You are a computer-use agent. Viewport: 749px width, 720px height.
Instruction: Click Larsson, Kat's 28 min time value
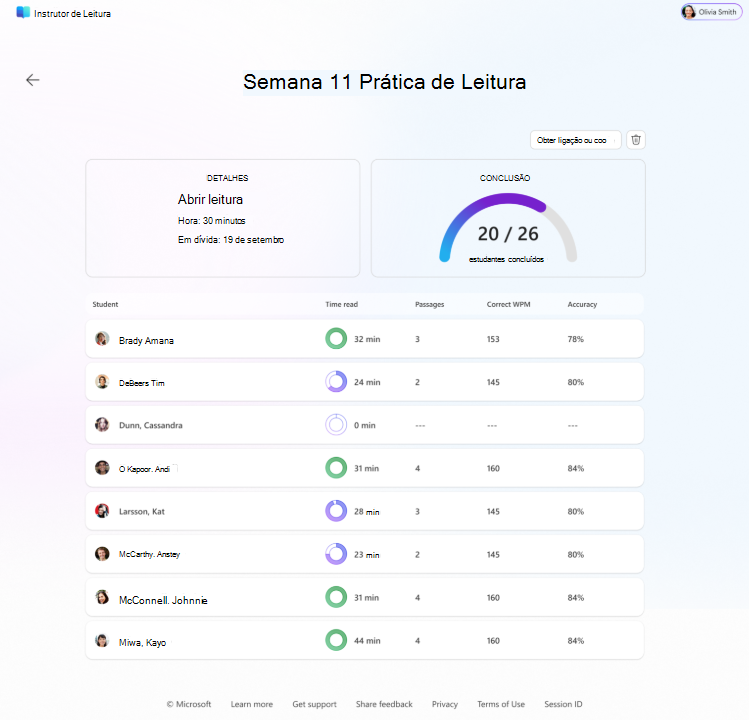click(366, 512)
